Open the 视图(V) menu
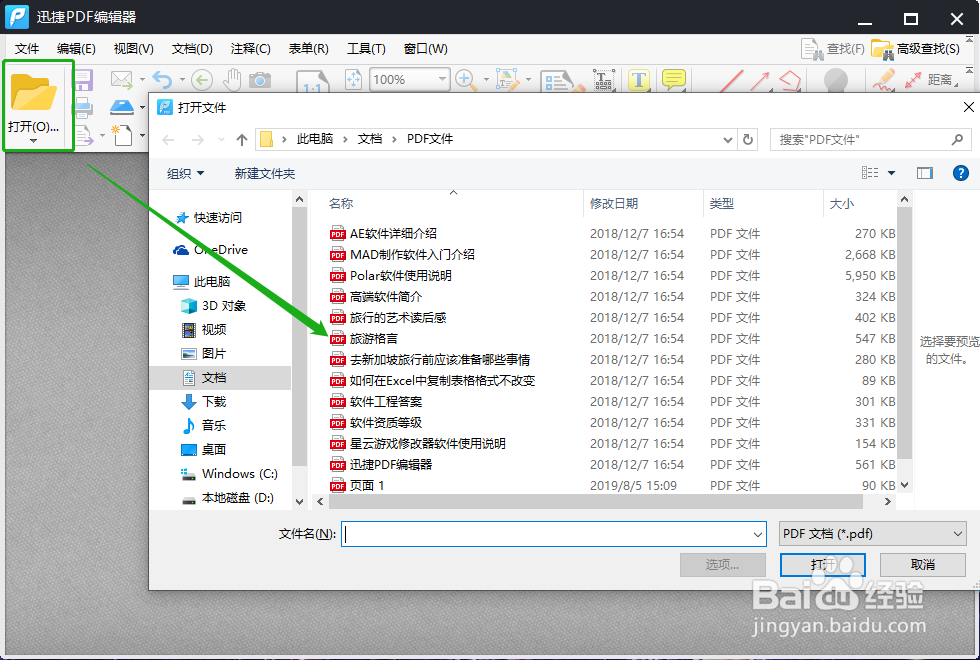This screenshot has width=980, height=660. coord(134,49)
